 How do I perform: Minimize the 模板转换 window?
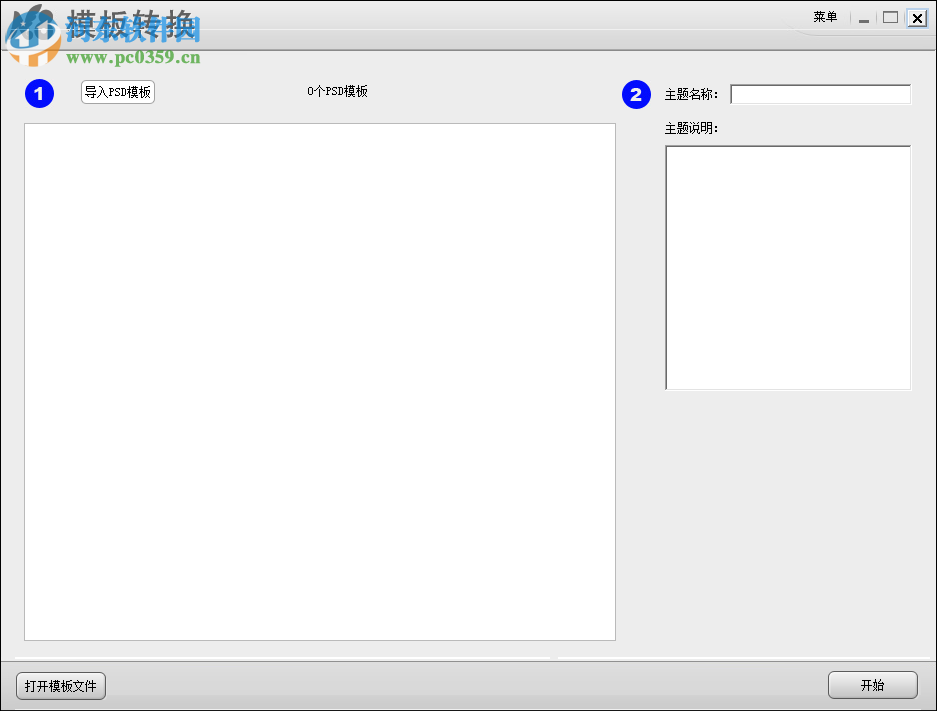(x=863, y=17)
